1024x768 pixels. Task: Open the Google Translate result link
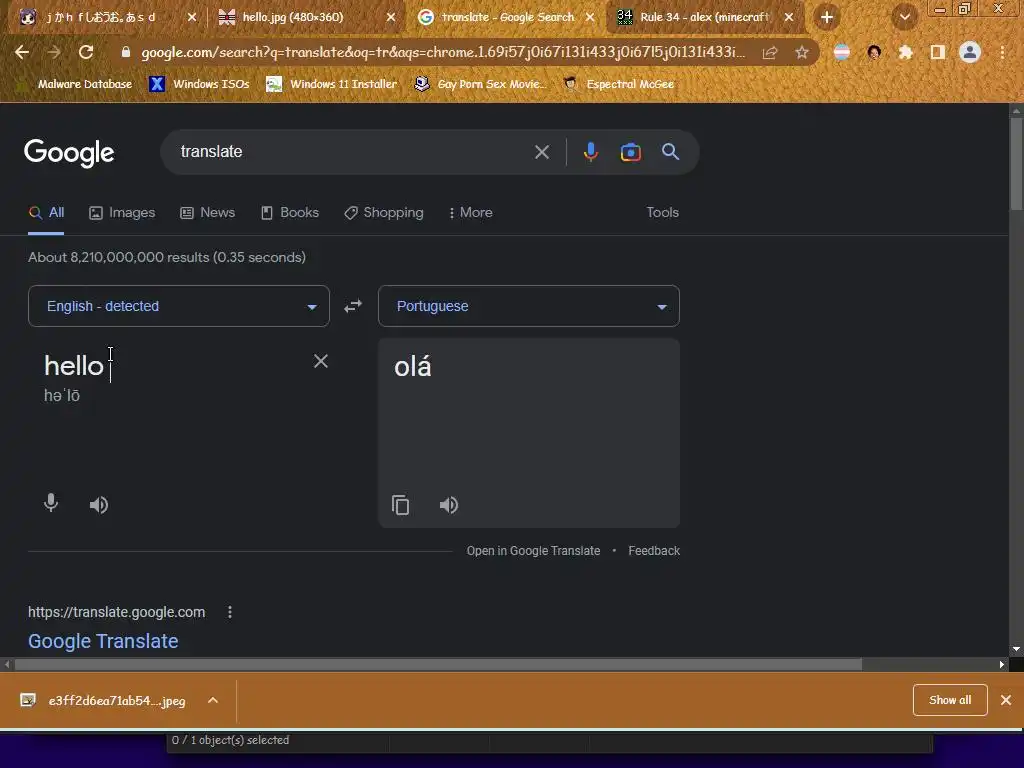click(103, 641)
